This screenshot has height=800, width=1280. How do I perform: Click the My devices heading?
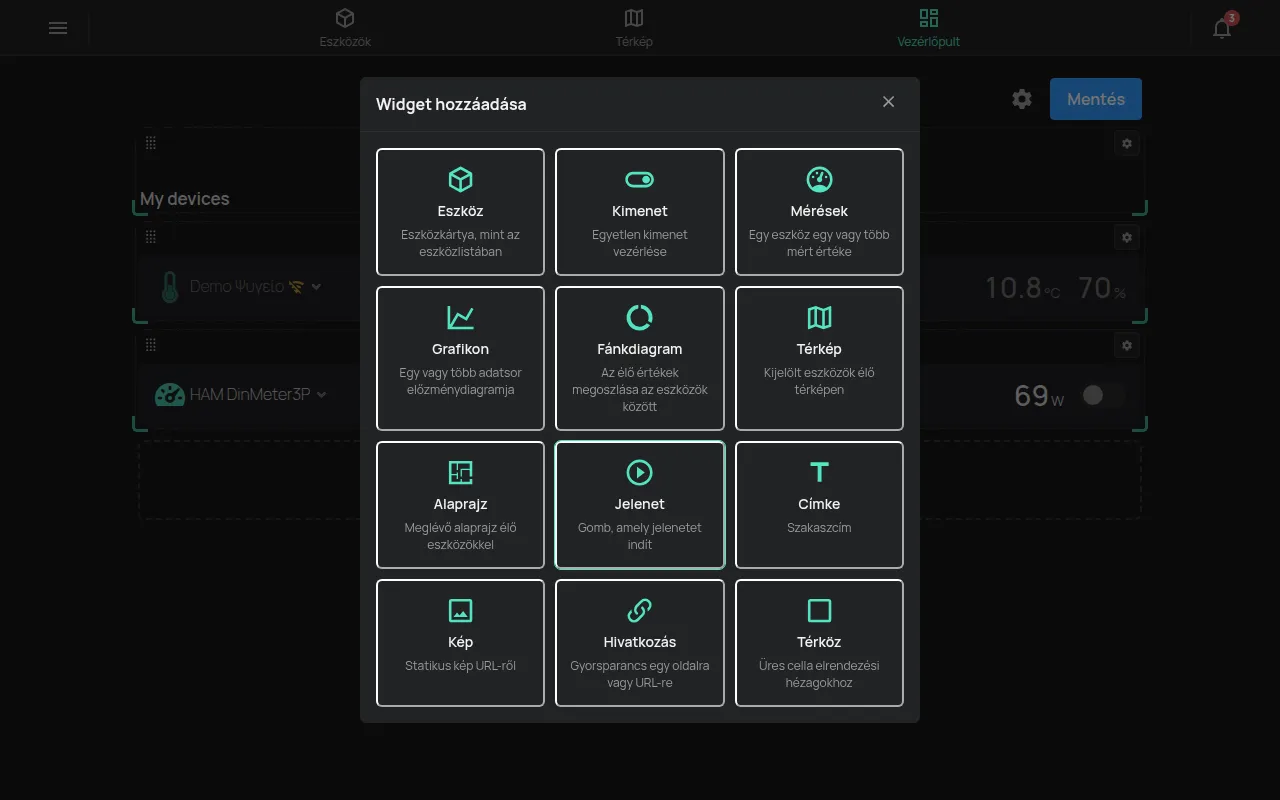tap(185, 199)
